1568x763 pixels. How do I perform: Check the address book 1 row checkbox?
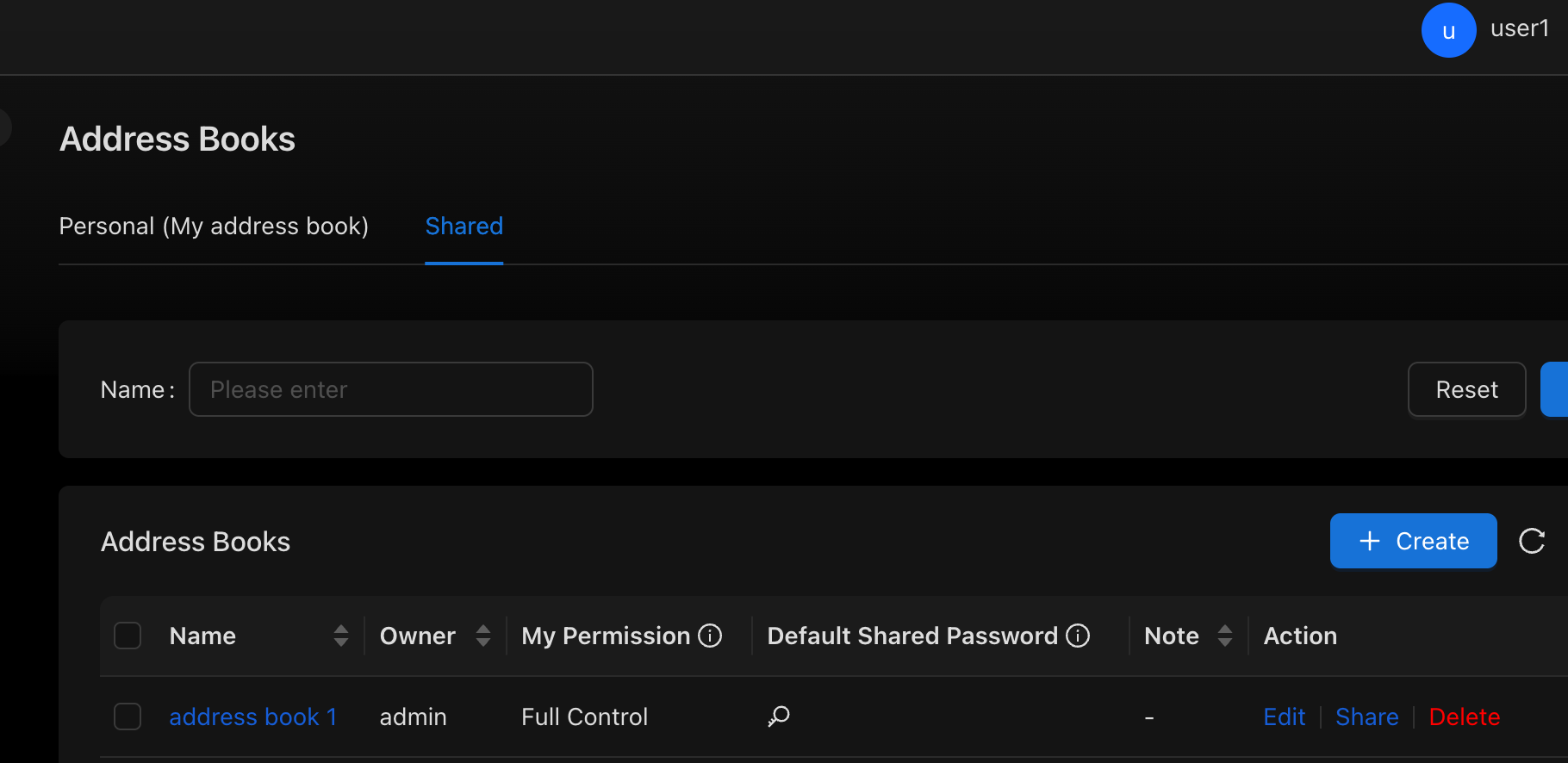(x=128, y=716)
